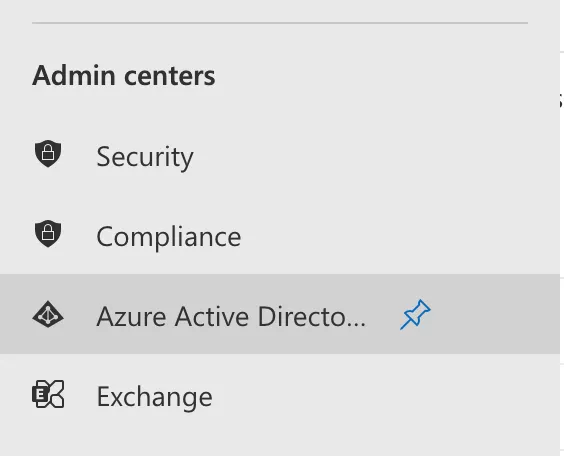This screenshot has width=564, height=456.
Task: Click the page content strip beside navigation
Action: point(562,228)
